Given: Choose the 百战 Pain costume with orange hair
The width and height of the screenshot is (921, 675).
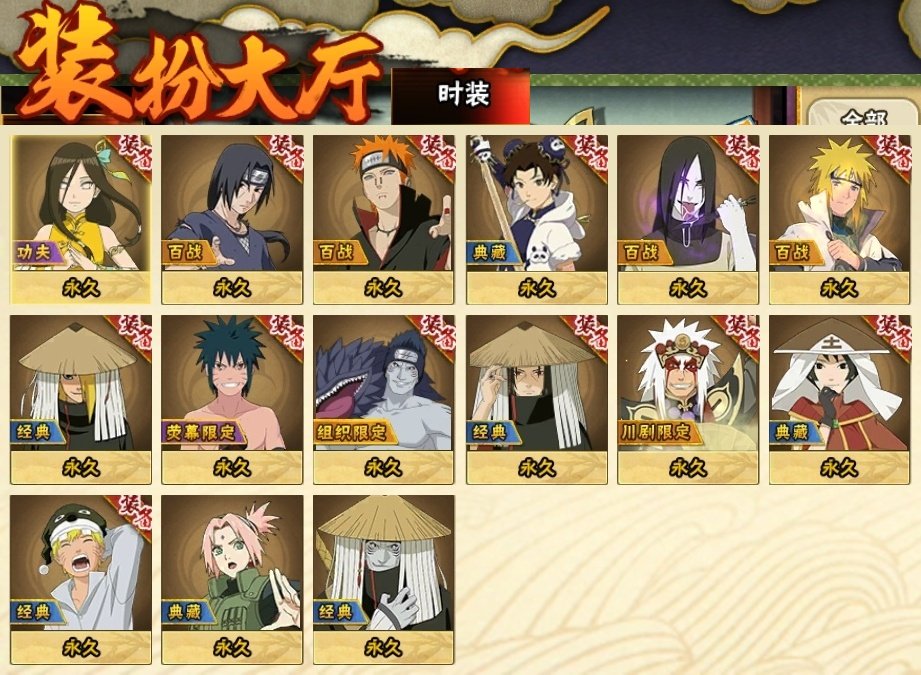Looking at the screenshot, I should pos(384,219).
